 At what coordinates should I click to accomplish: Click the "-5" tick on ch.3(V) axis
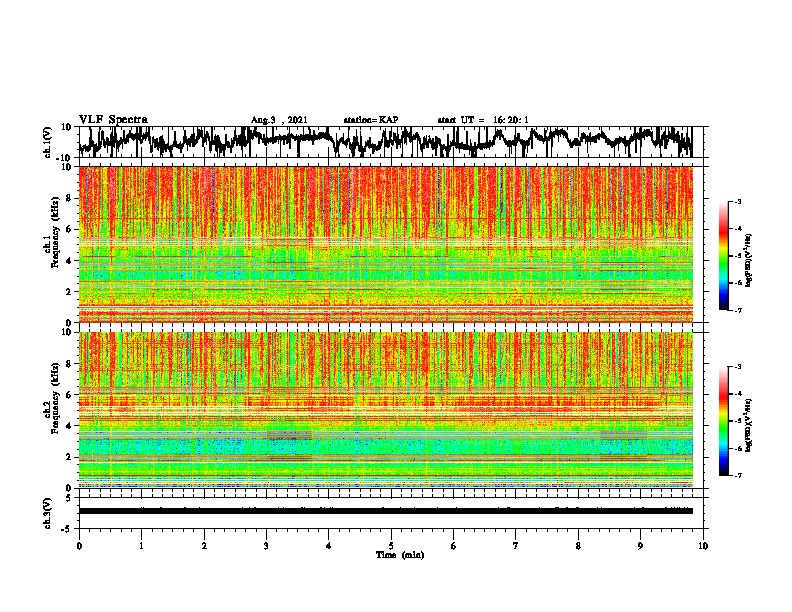point(67,529)
